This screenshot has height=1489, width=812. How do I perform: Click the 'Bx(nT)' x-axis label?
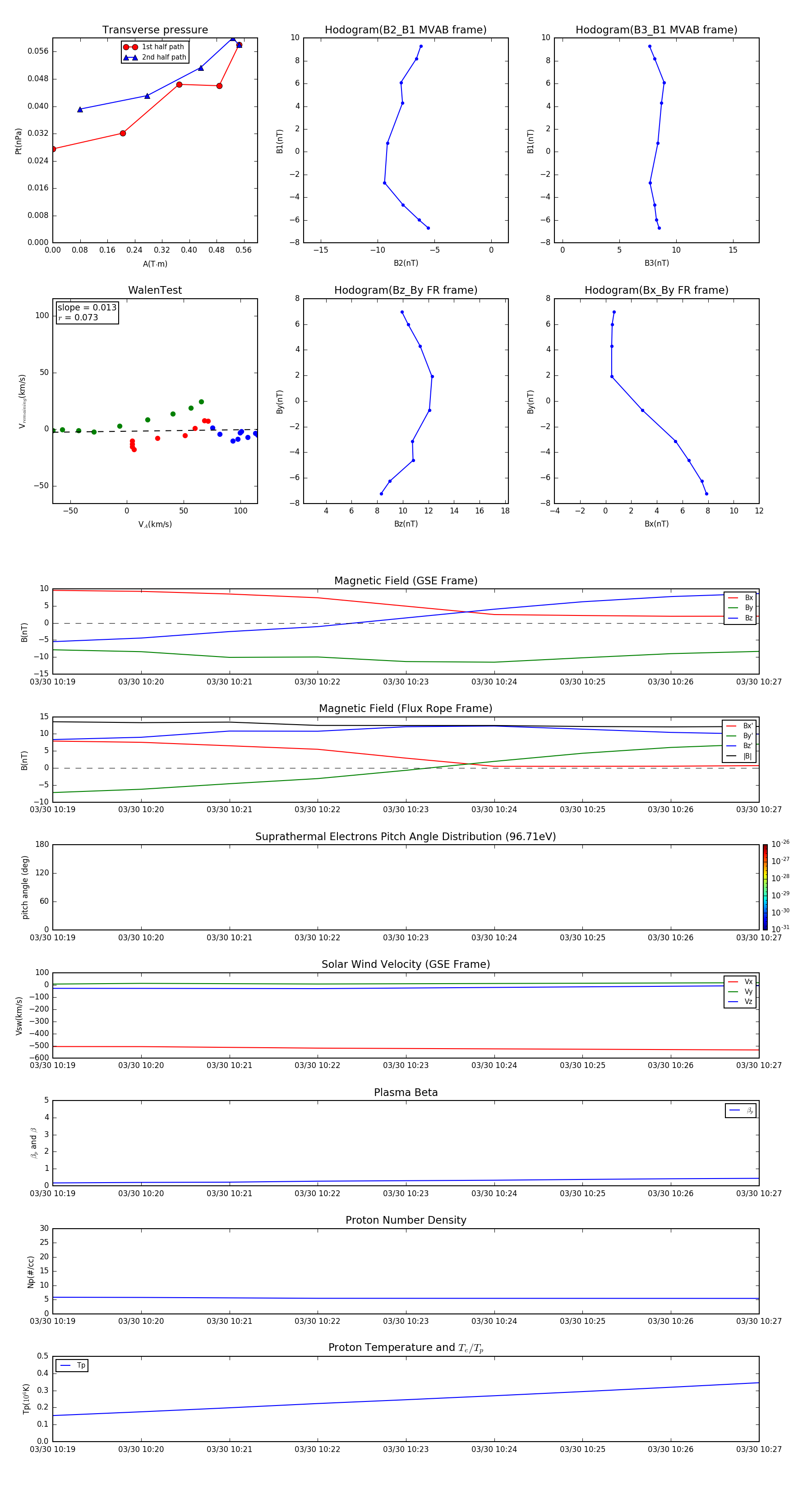[656, 524]
